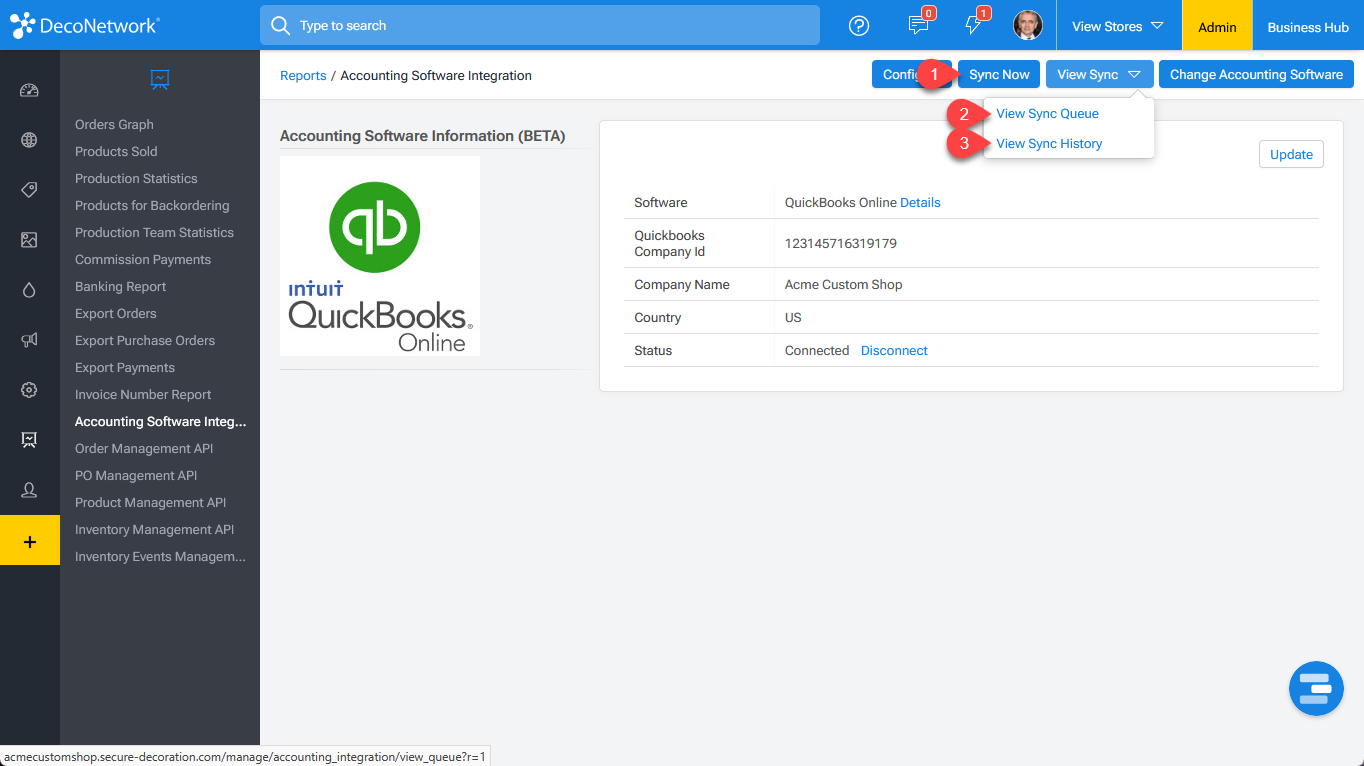Click the Disconnect link next to Connected status
Screen dimensions: 1364x766
tap(893, 350)
